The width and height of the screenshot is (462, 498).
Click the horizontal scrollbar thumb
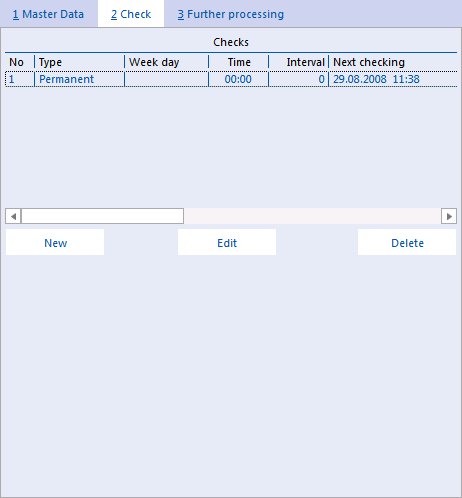pos(103,216)
